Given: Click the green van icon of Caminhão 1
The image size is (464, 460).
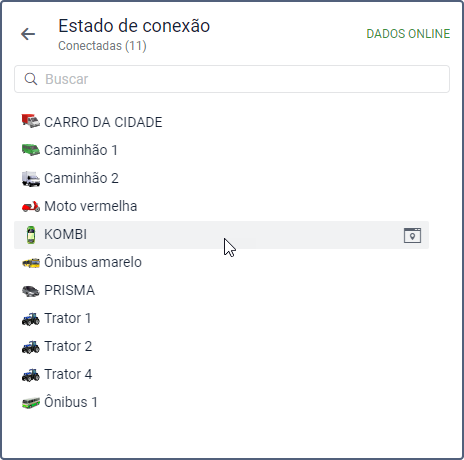Looking at the screenshot, I should (31, 150).
